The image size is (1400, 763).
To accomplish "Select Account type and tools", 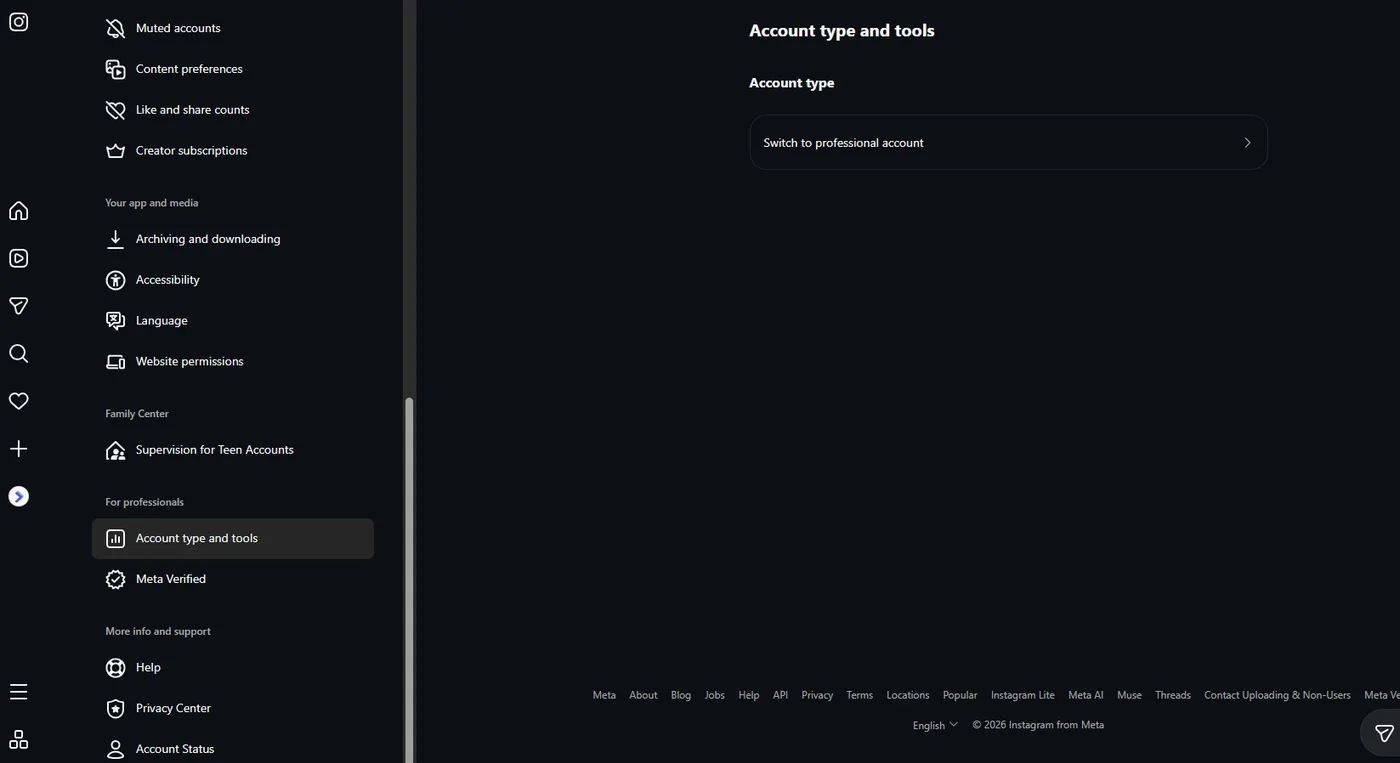I will 233,538.
